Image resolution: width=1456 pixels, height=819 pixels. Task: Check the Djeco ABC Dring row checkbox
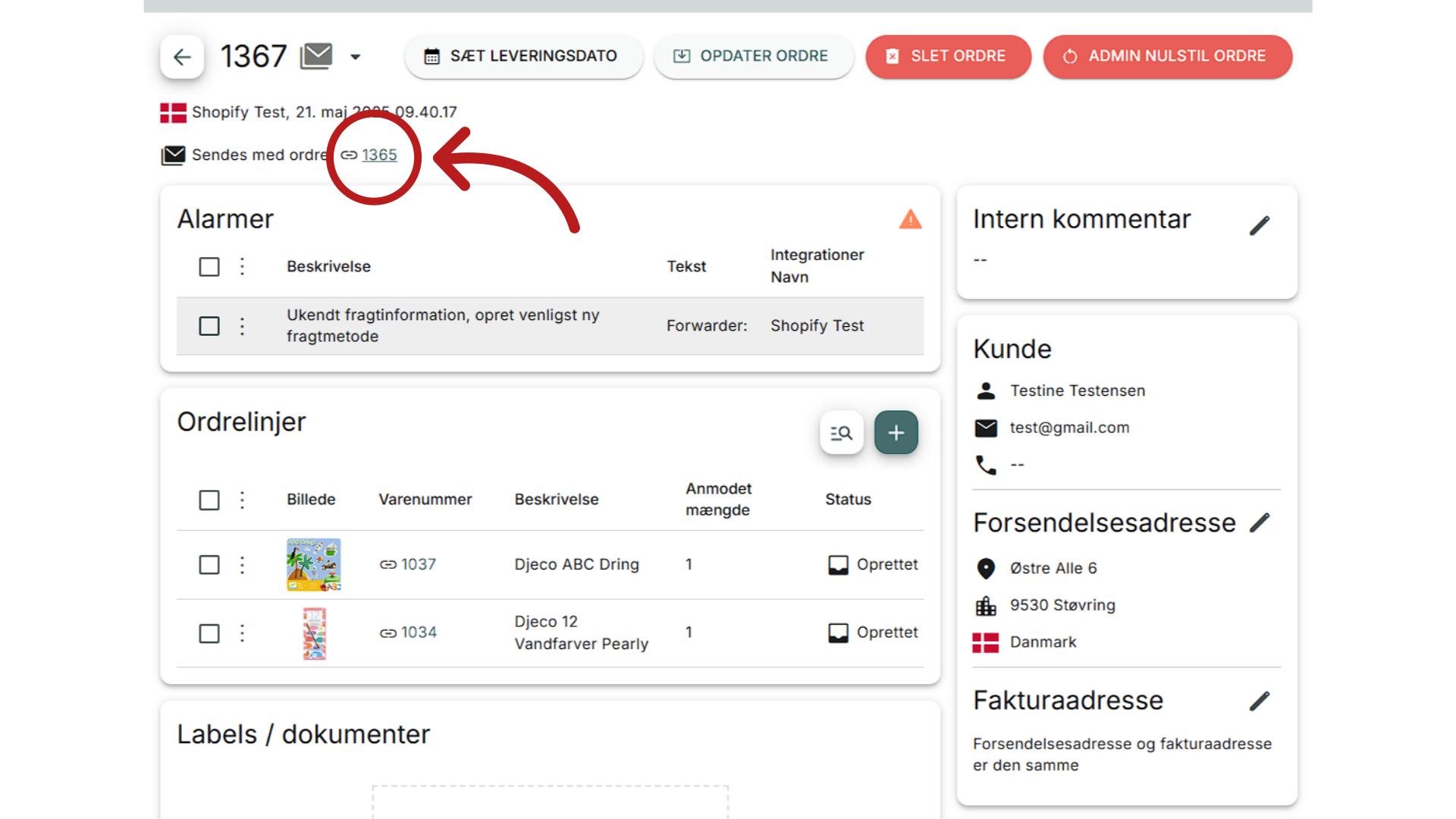209,565
